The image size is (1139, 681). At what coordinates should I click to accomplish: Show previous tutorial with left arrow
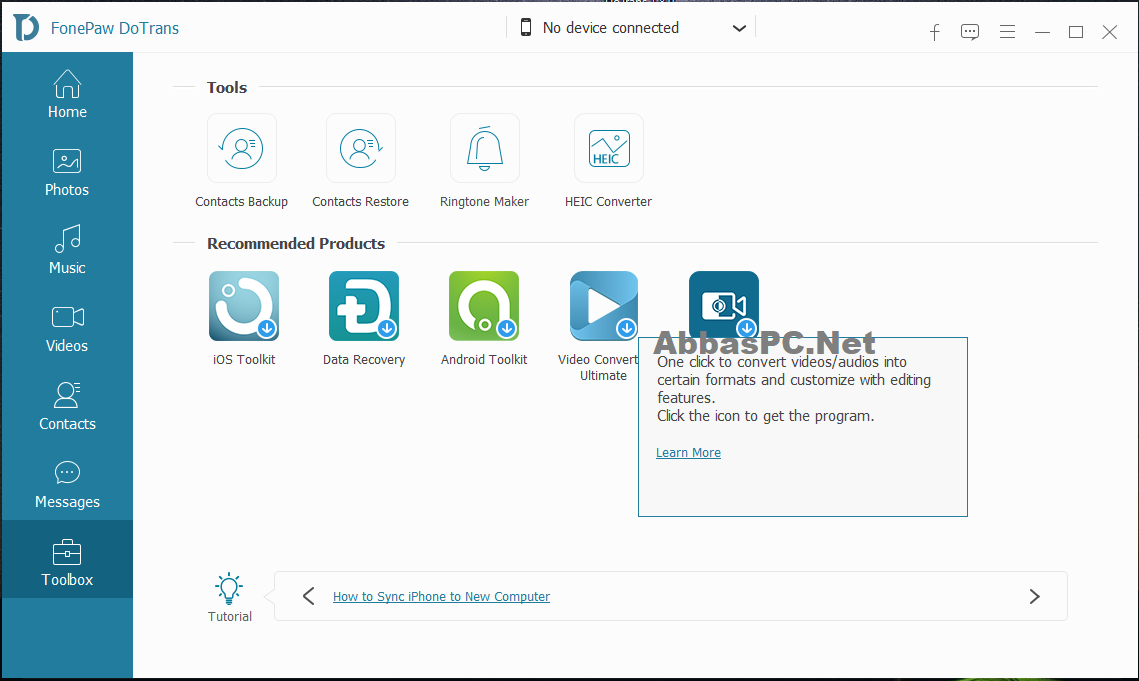[309, 596]
